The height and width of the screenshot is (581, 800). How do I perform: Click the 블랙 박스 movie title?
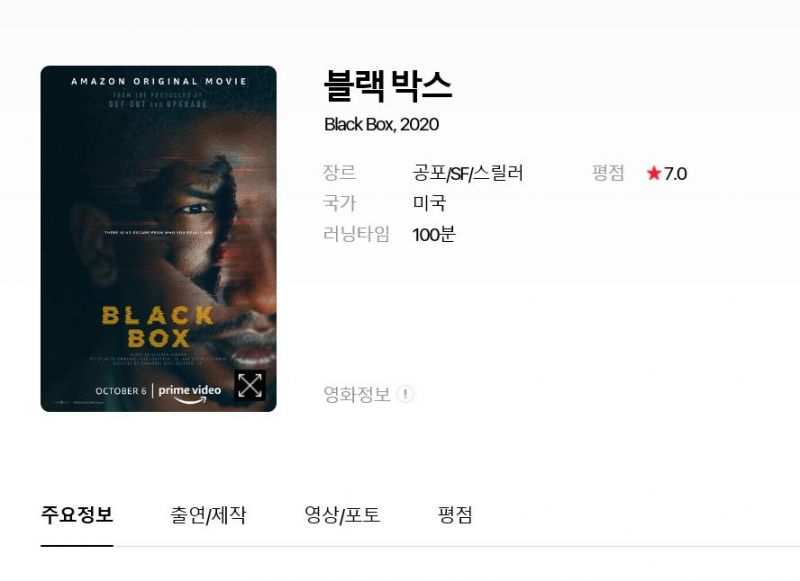(x=388, y=86)
